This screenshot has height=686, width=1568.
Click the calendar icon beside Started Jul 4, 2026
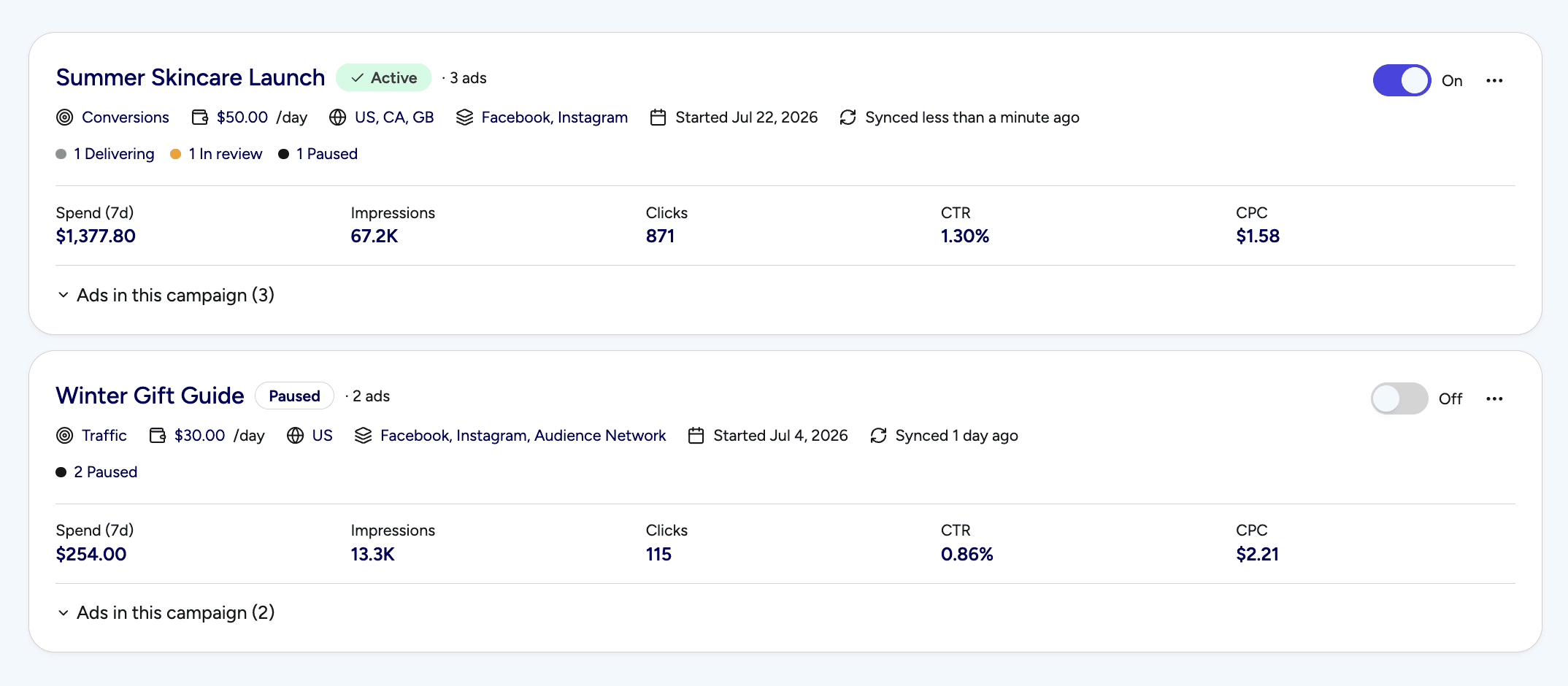[x=696, y=436]
